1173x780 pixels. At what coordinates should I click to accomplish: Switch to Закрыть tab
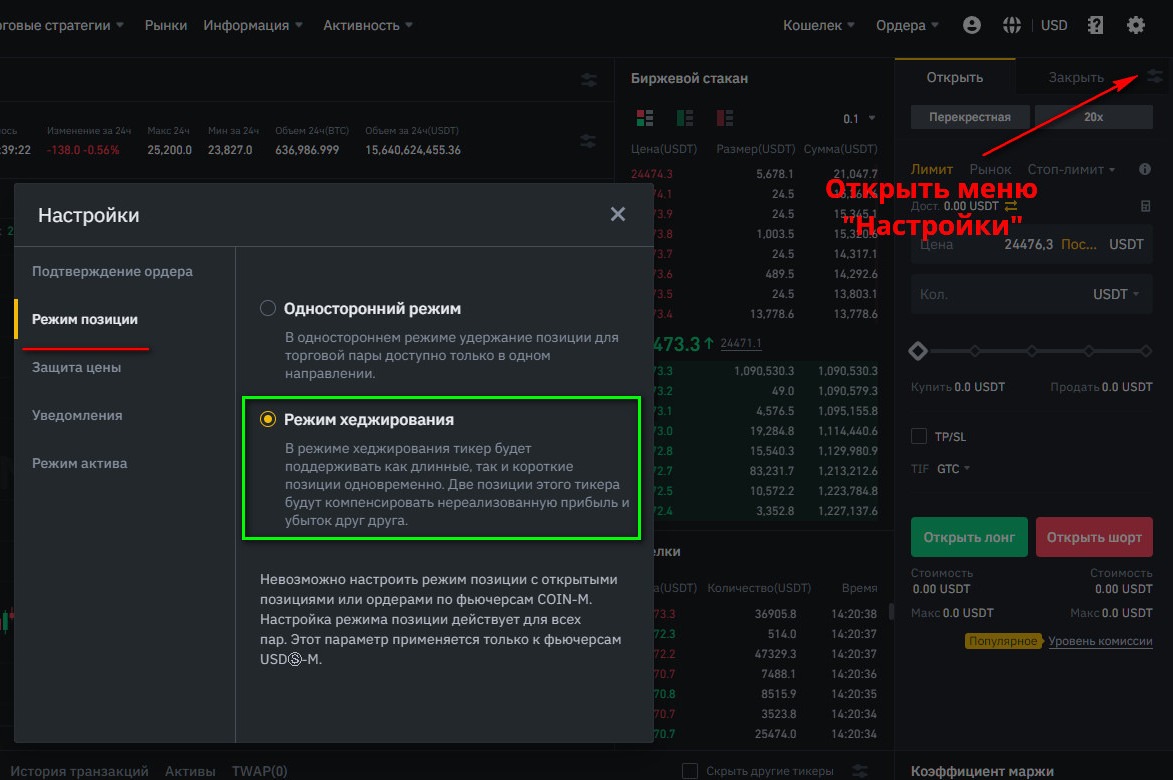coord(1076,77)
